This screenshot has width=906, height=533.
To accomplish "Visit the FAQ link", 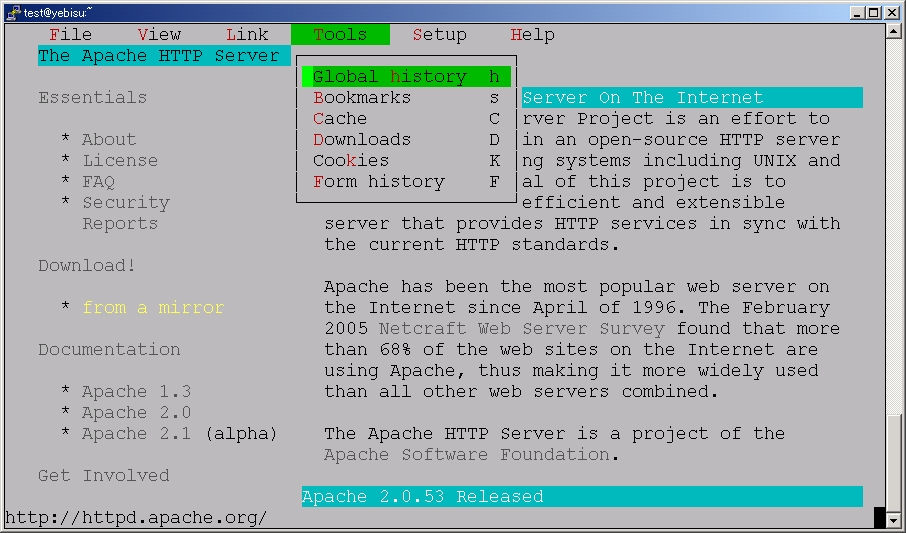I will pyautogui.click(x=98, y=182).
